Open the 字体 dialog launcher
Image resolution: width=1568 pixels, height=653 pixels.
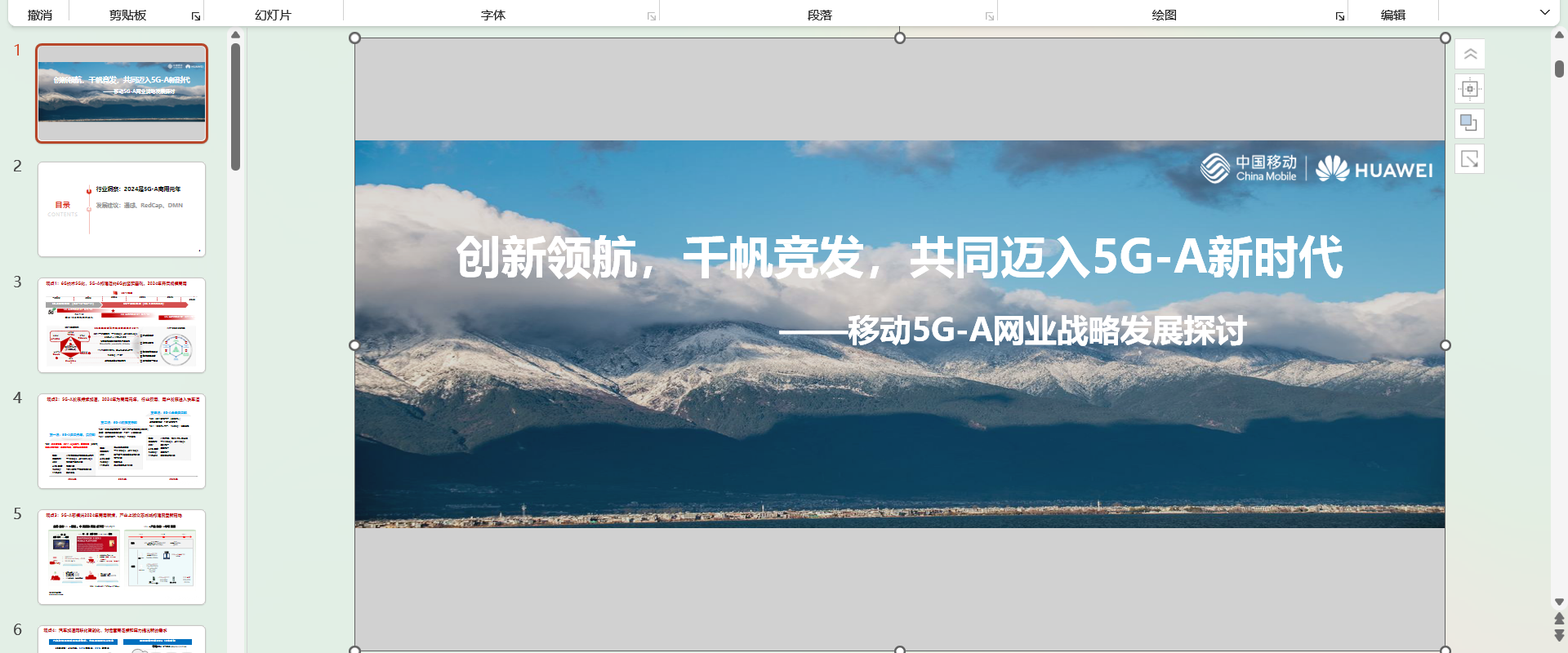pyautogui.click(x=652, y=16)
